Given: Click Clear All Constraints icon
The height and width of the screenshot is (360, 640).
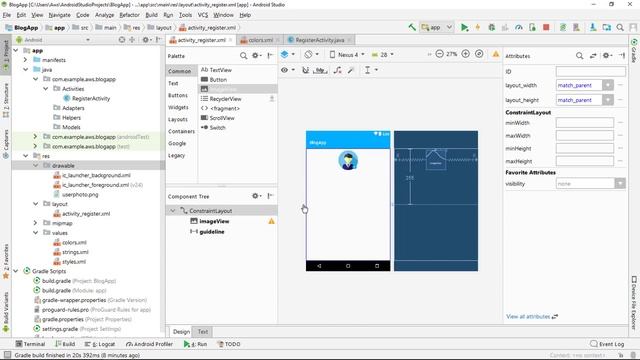Looking at the screenshot, I should coord(337,70).
